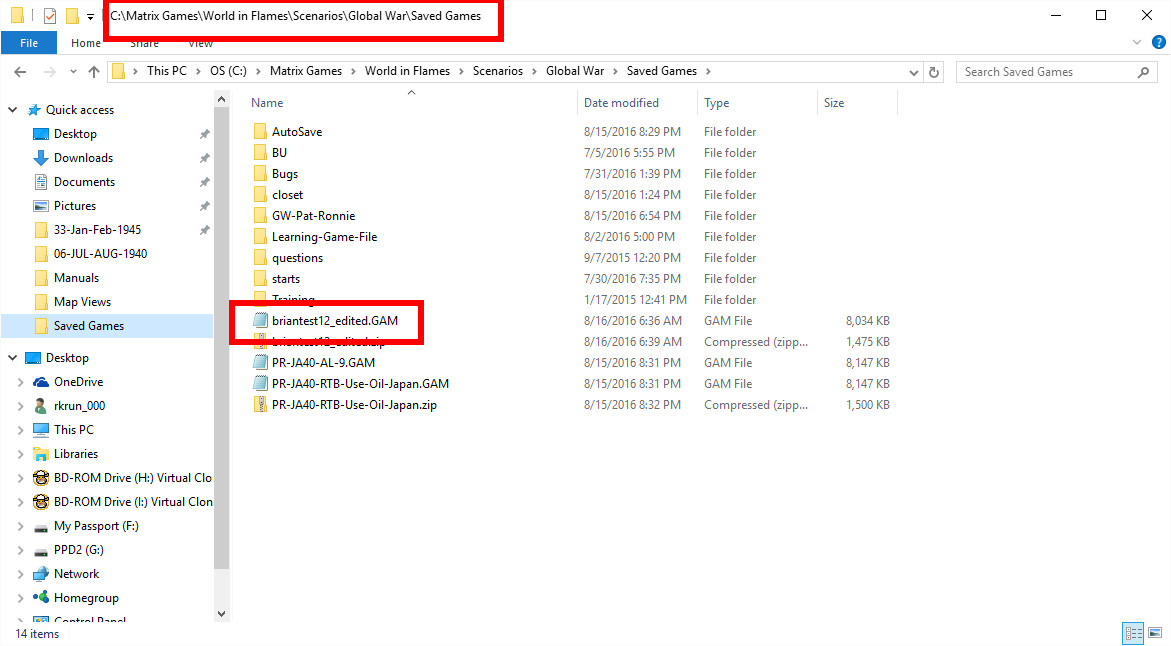This screenshot has width=1171, height=646.
Task: Switch to the Home ribbon tab
Action: [86, 43]
